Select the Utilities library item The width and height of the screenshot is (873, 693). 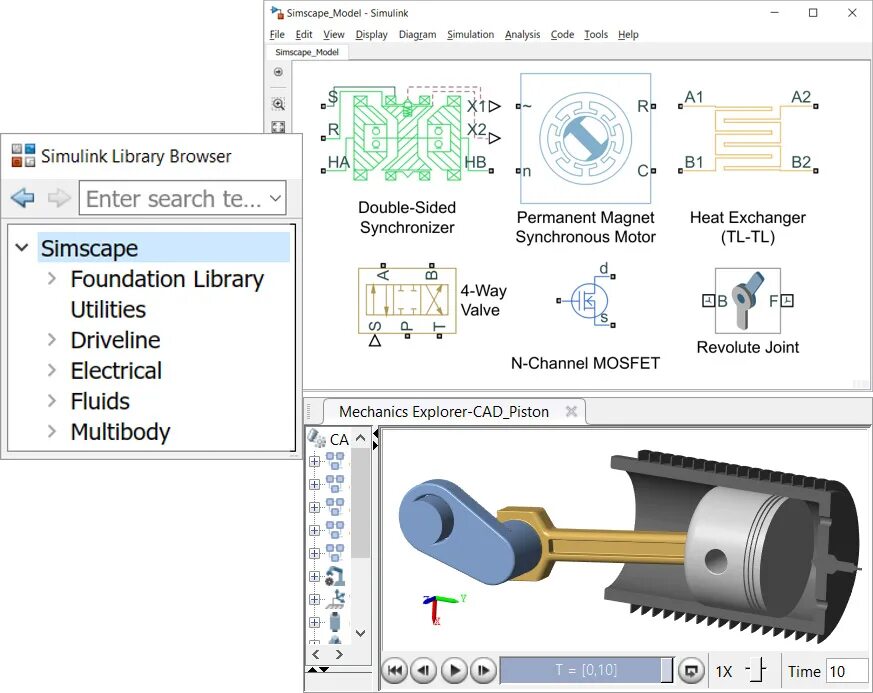pos(108,309)
